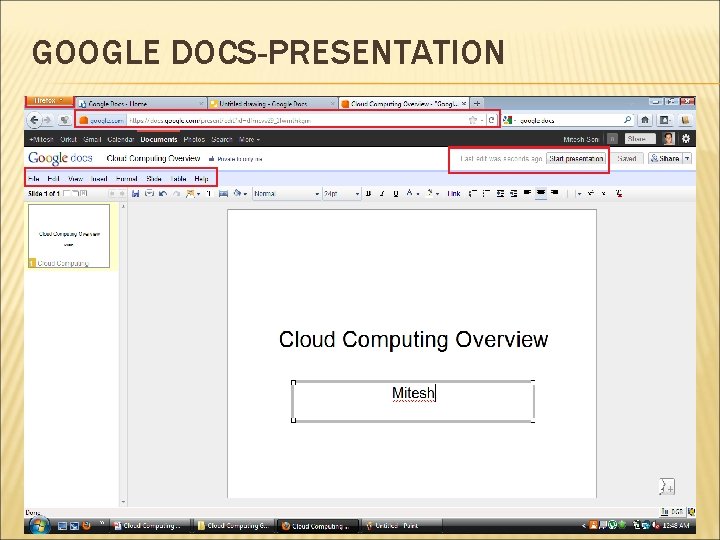Open the background fill bucket tool

point(238,194)
